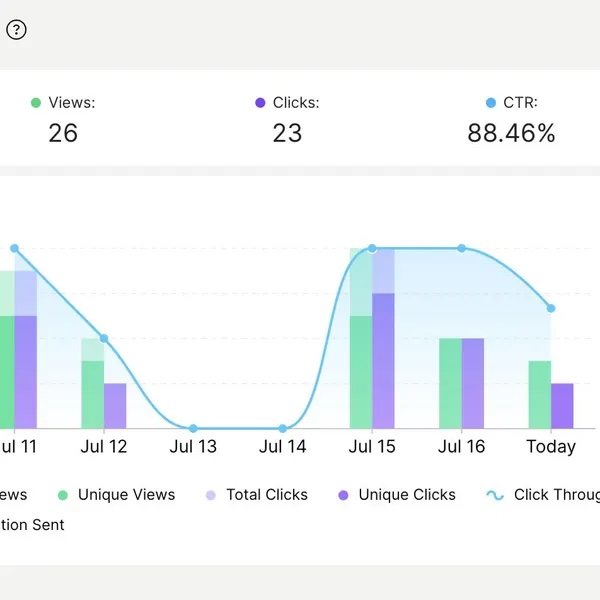This screenshot has height=600, width=600.
Task: Click the CTR value 88.46%
Action: tap(511, 133)
